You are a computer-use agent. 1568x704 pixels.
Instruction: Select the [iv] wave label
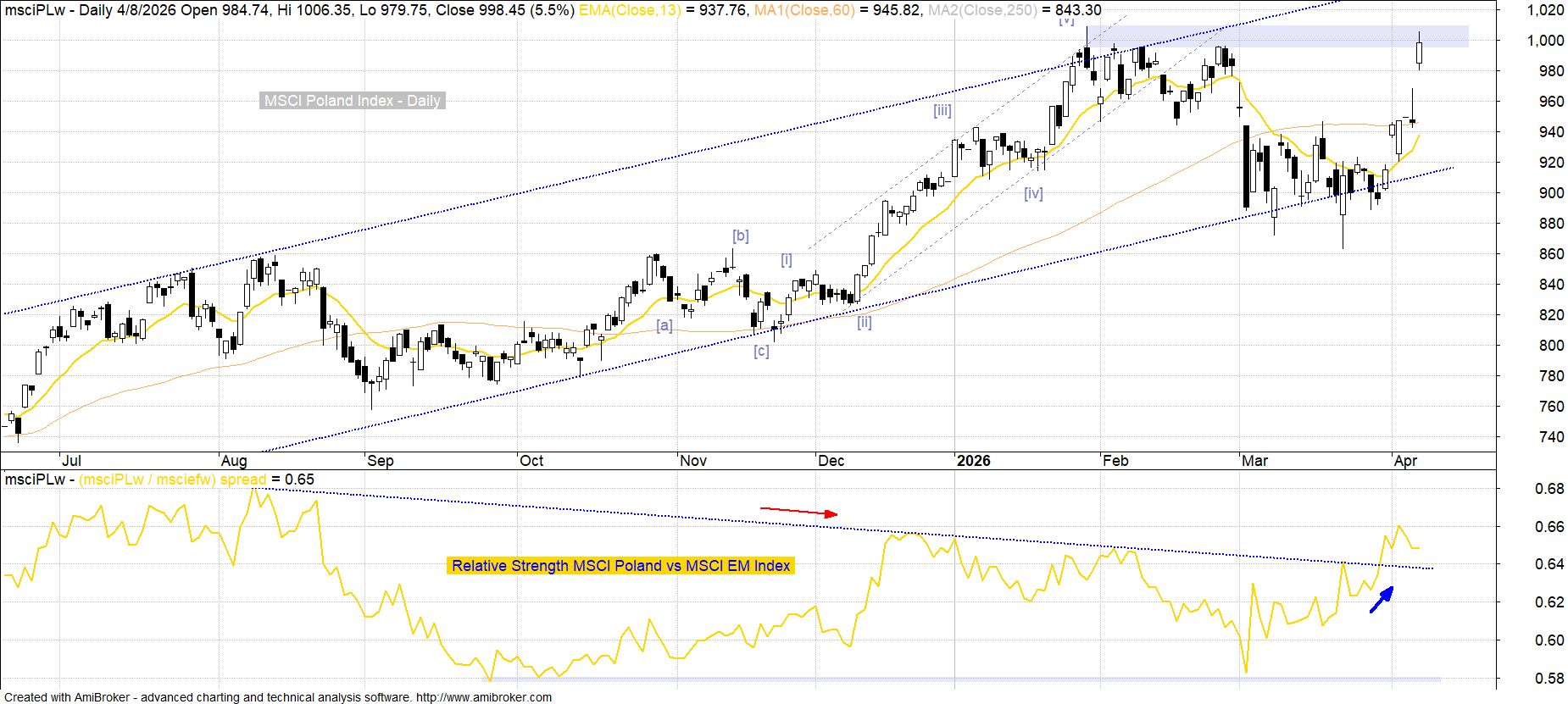click(x=1032, y=193)
